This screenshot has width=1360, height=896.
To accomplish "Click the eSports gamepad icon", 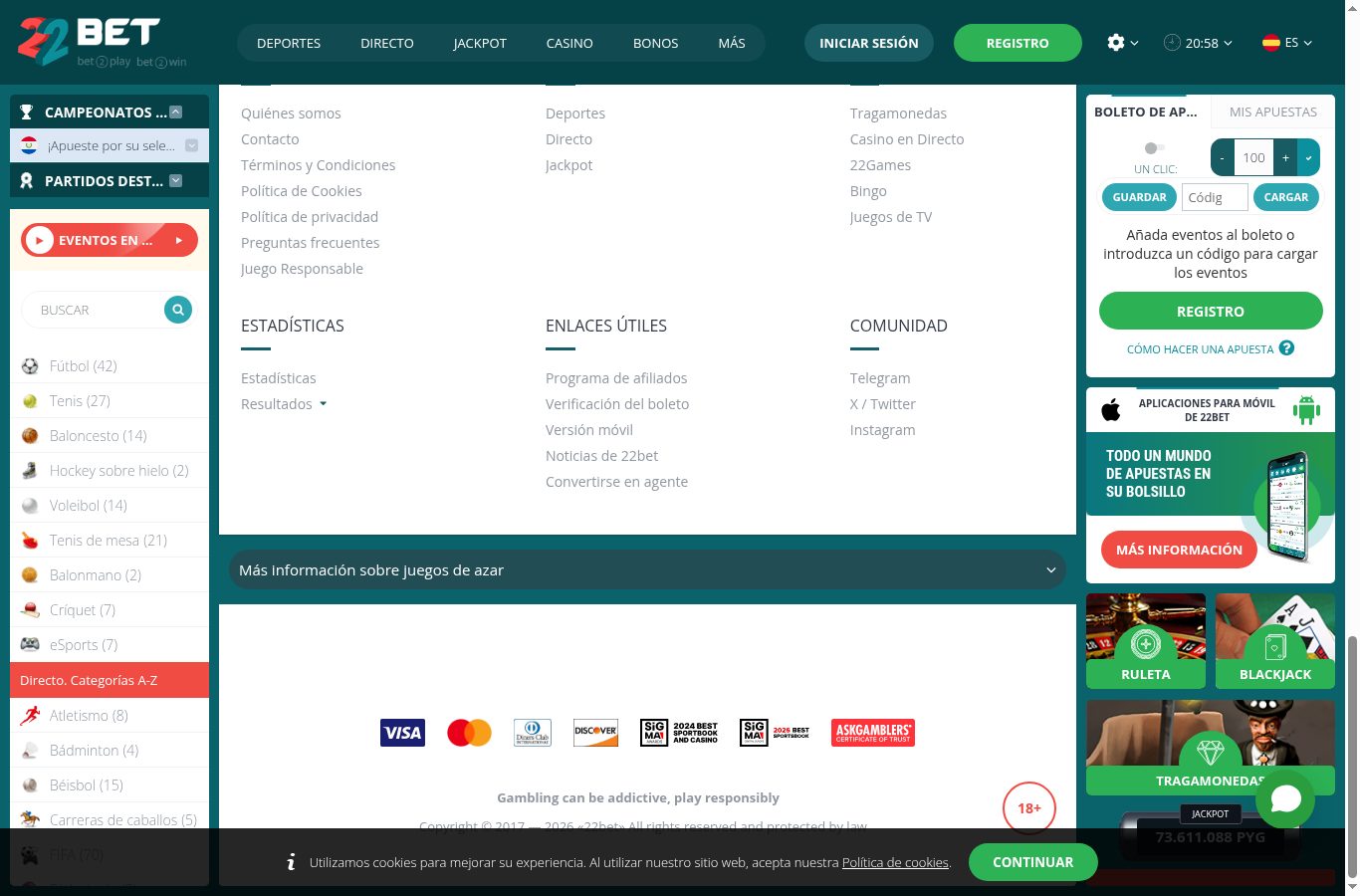I will point(30,645).
